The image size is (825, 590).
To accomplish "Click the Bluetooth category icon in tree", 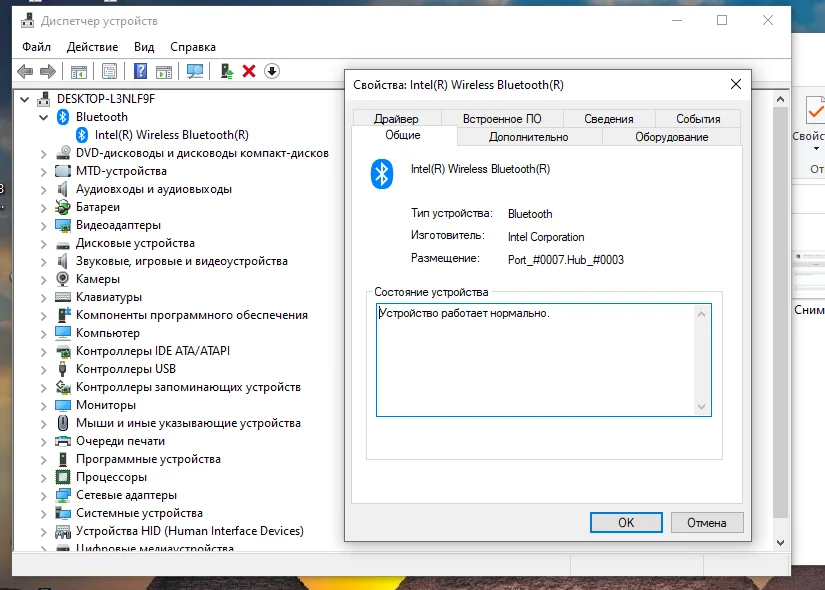I will coord(63,117).
